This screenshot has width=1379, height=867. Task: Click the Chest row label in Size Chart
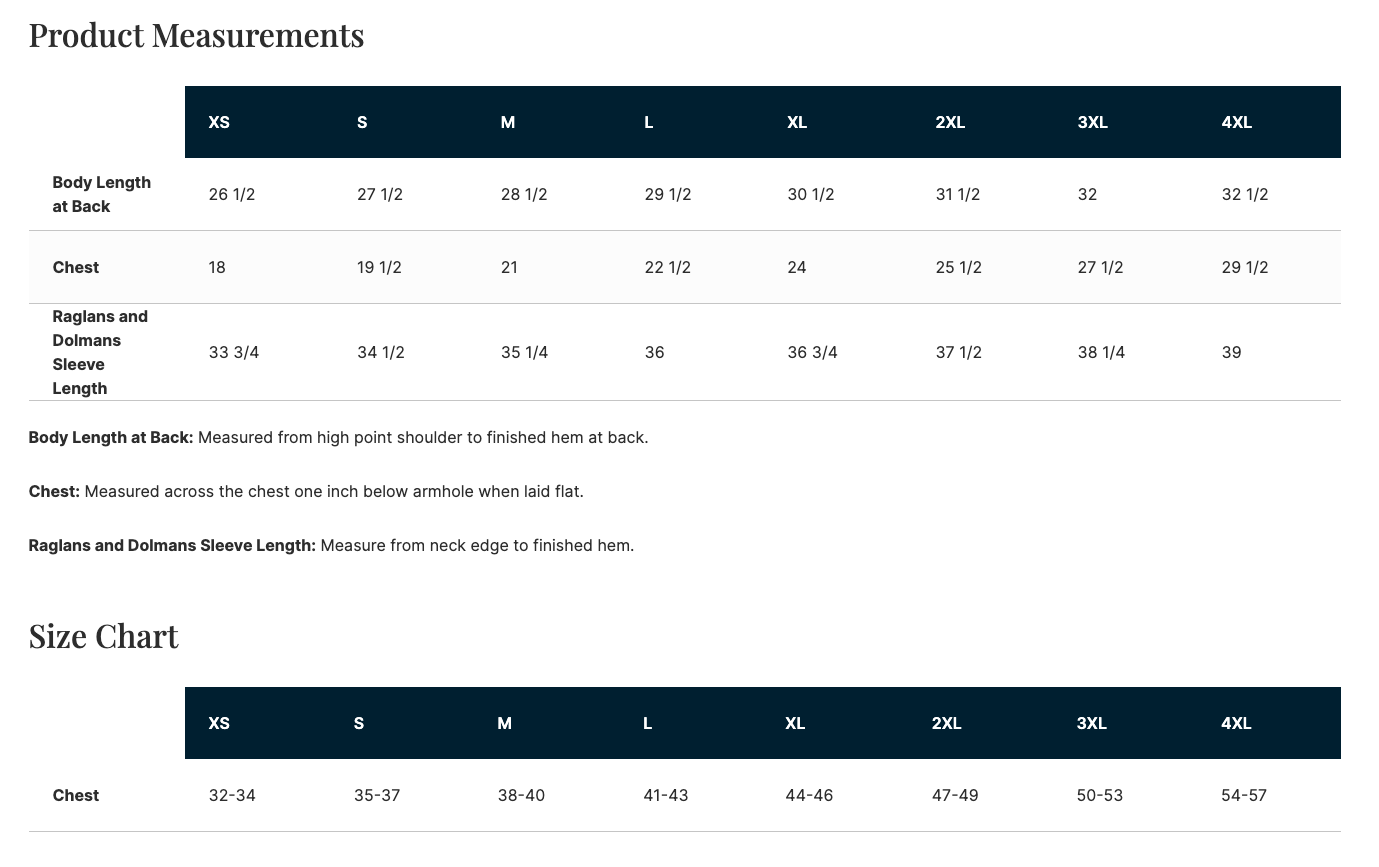click(x=76, y=795)
